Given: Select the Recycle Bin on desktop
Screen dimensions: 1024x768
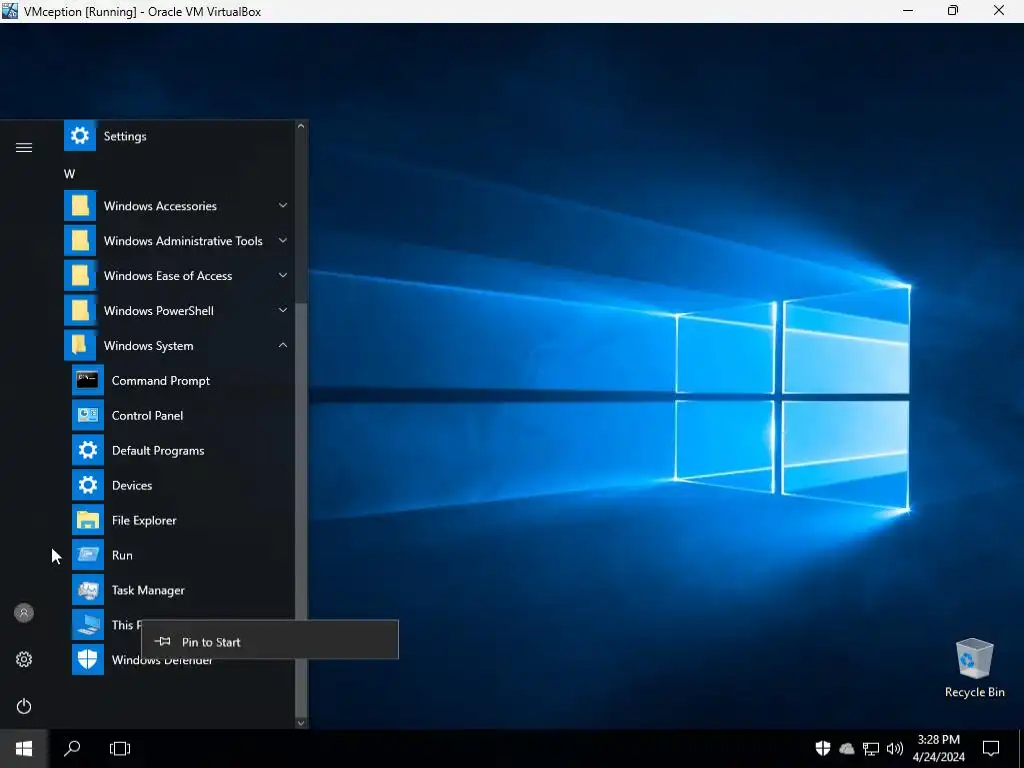Looking at the screenshot, I should pyautogui.click(x=974, y=668).
